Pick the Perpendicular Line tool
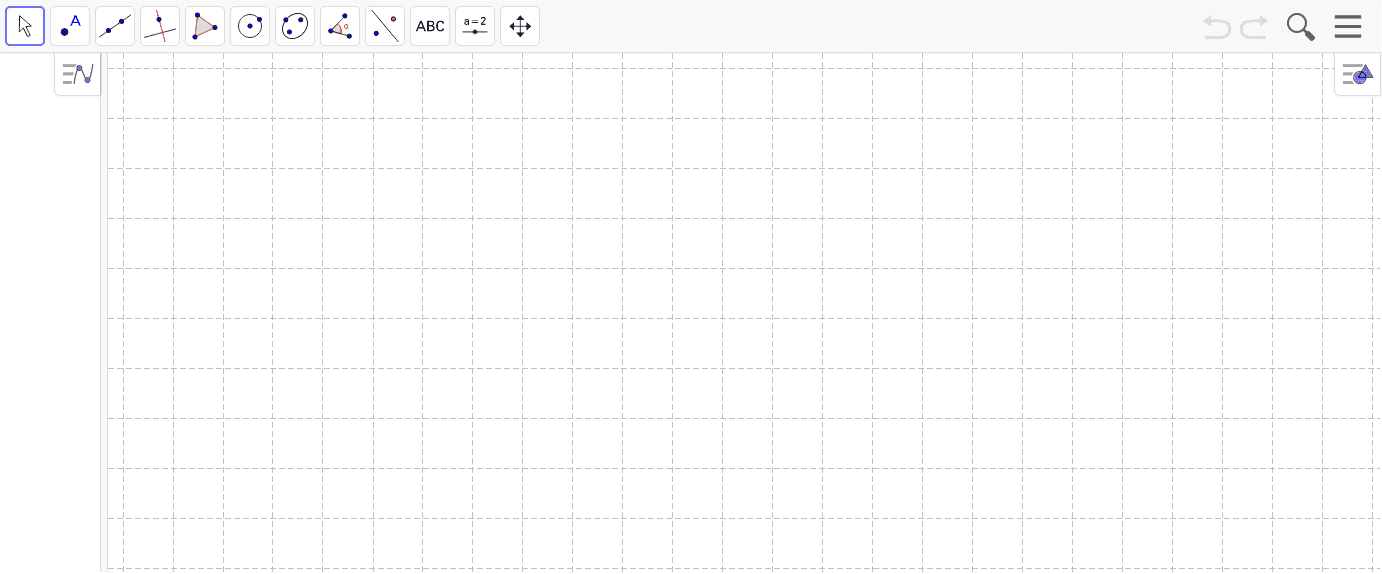Viewport: 1382px width, 574px height. (160, 26)
